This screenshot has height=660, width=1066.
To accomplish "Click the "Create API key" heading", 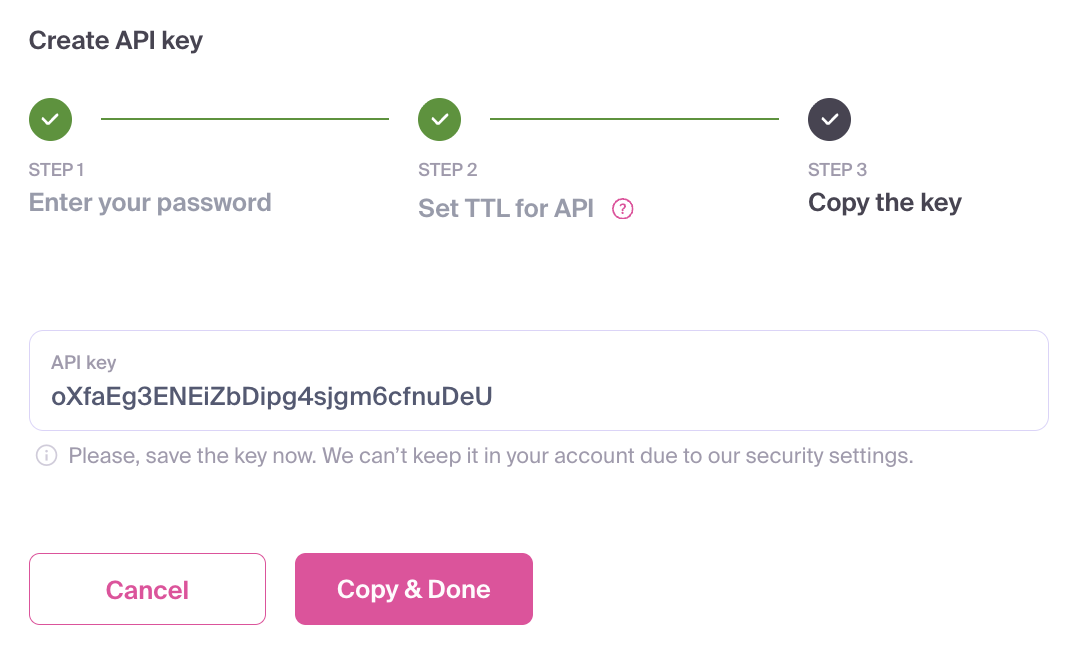I will click(116, 41).
